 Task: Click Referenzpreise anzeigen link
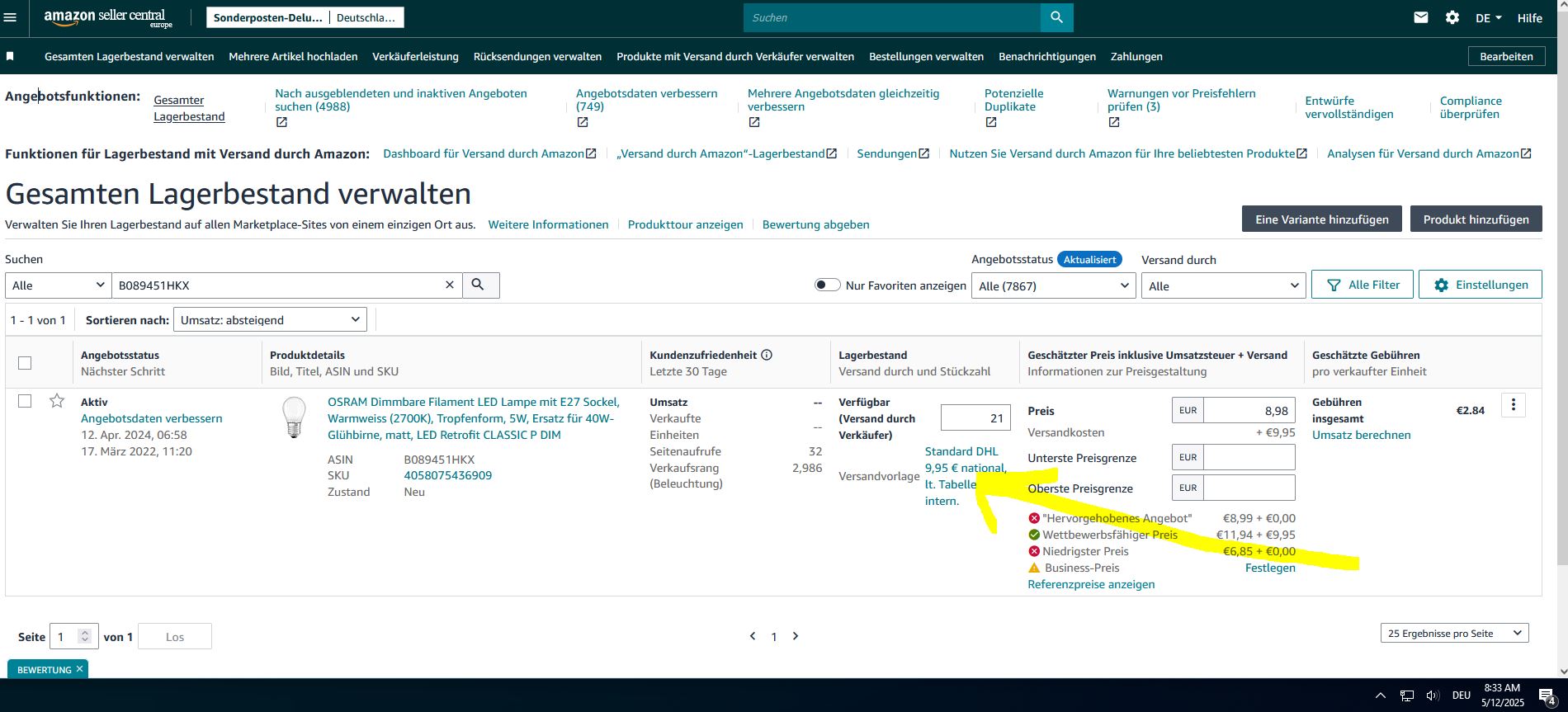[x=1091, y=584]
